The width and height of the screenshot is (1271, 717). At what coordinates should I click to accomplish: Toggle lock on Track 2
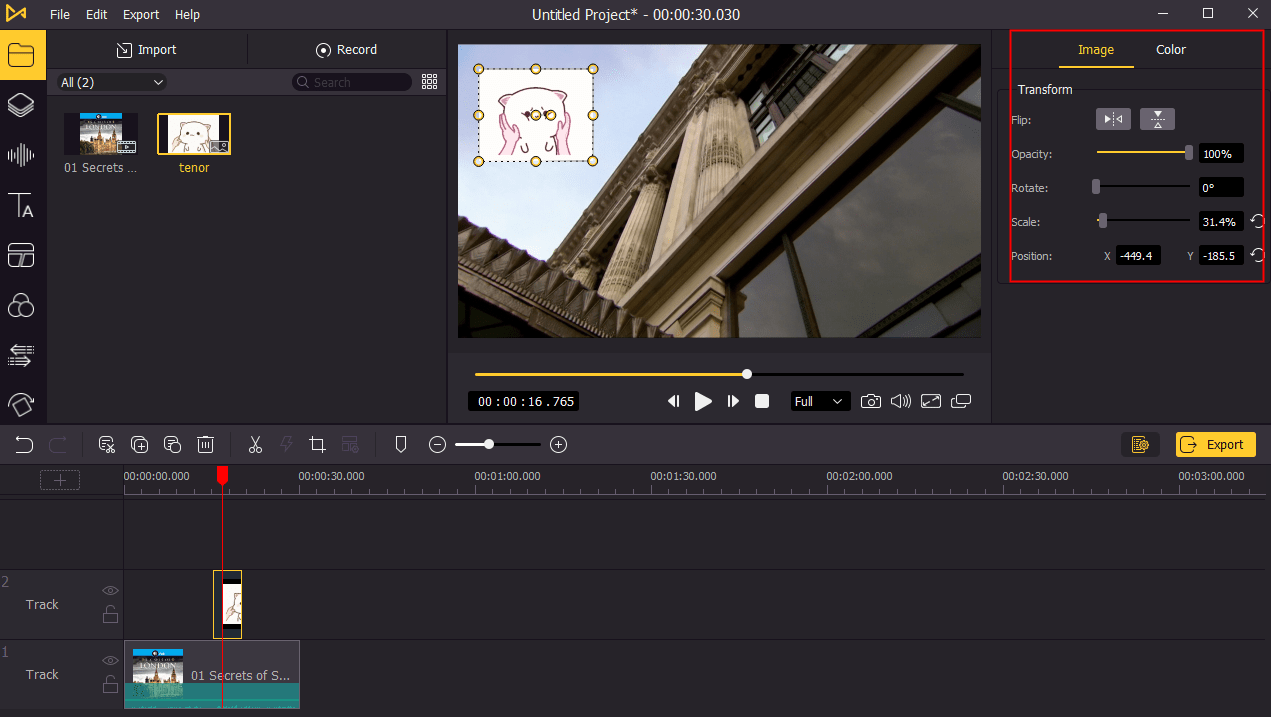point(110,614)
